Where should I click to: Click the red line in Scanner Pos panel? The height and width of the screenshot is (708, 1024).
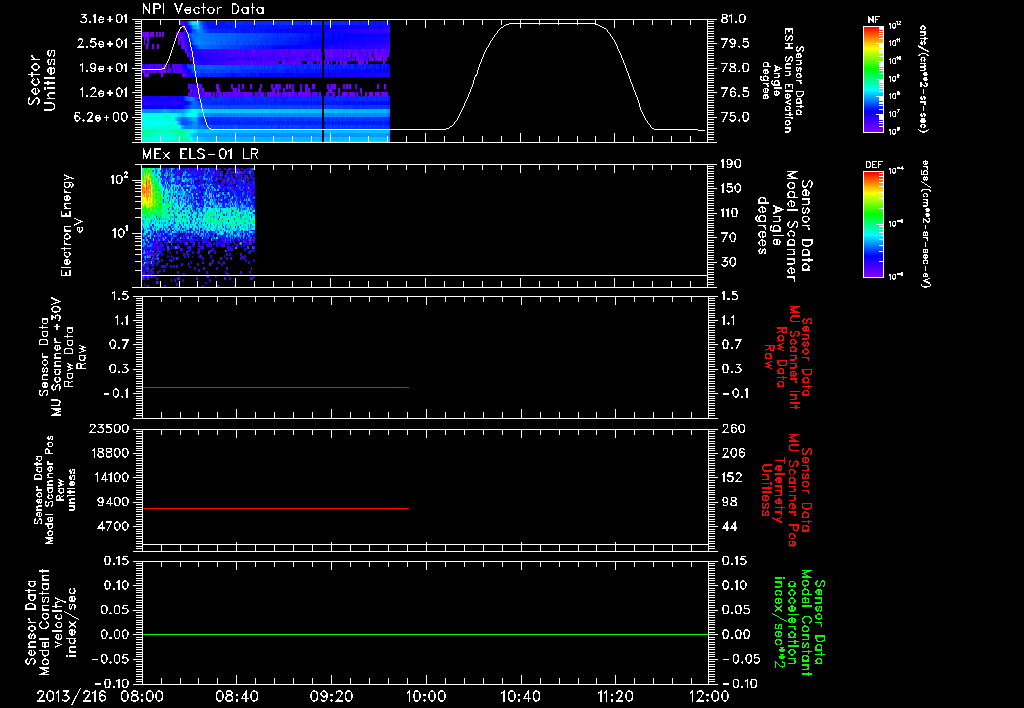click(x=275, y=508)
